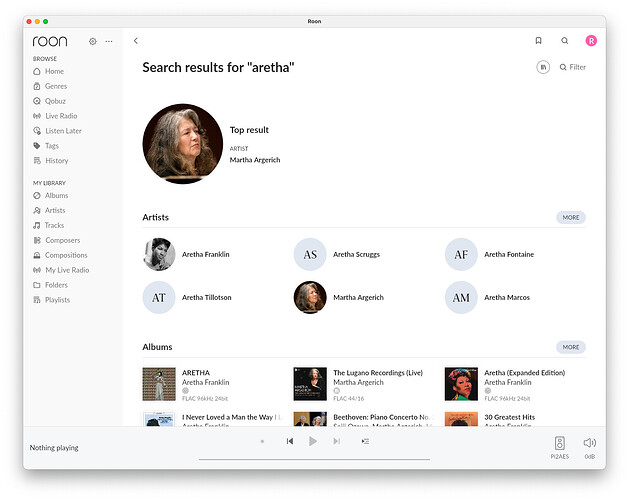The image size is (629, 500).
Task: Click MORE button for Albums
Action: coord(570,347)
